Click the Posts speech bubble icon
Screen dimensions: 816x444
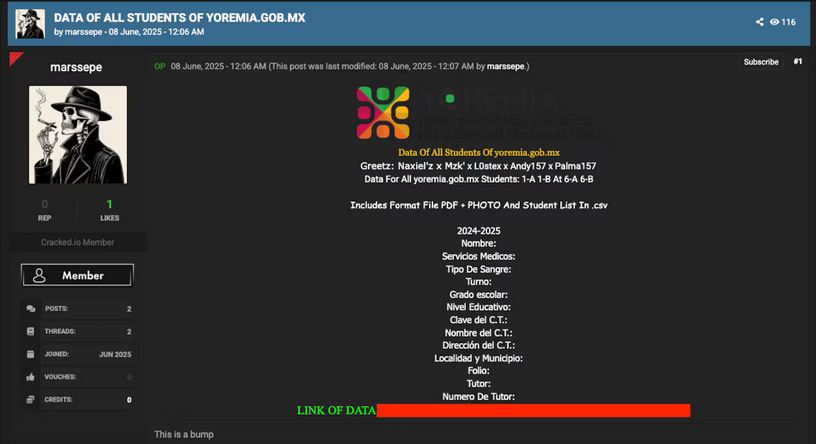31,309
